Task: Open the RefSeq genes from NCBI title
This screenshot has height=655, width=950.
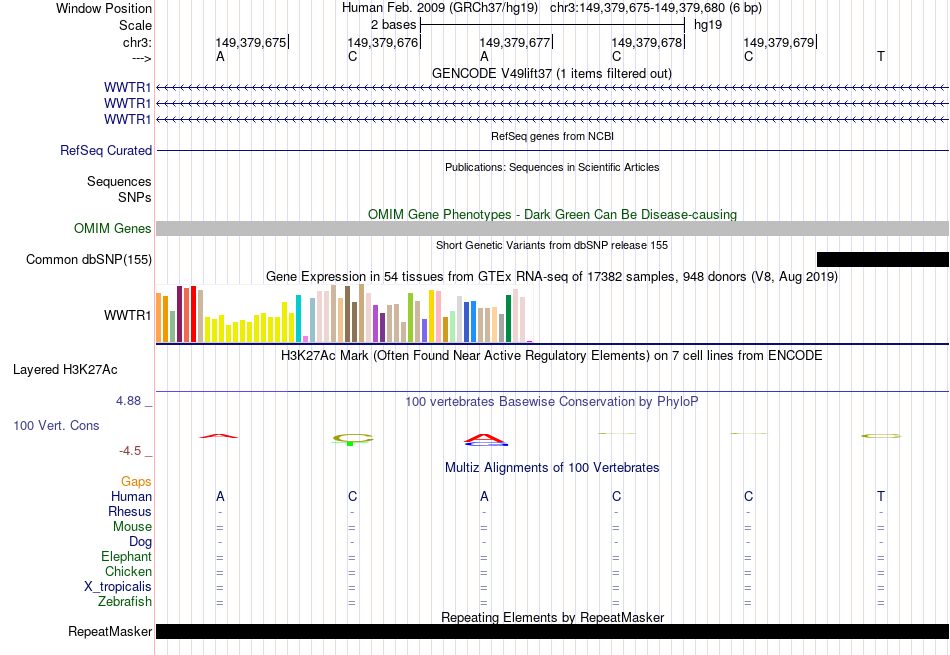Action: tap(552, 136)
